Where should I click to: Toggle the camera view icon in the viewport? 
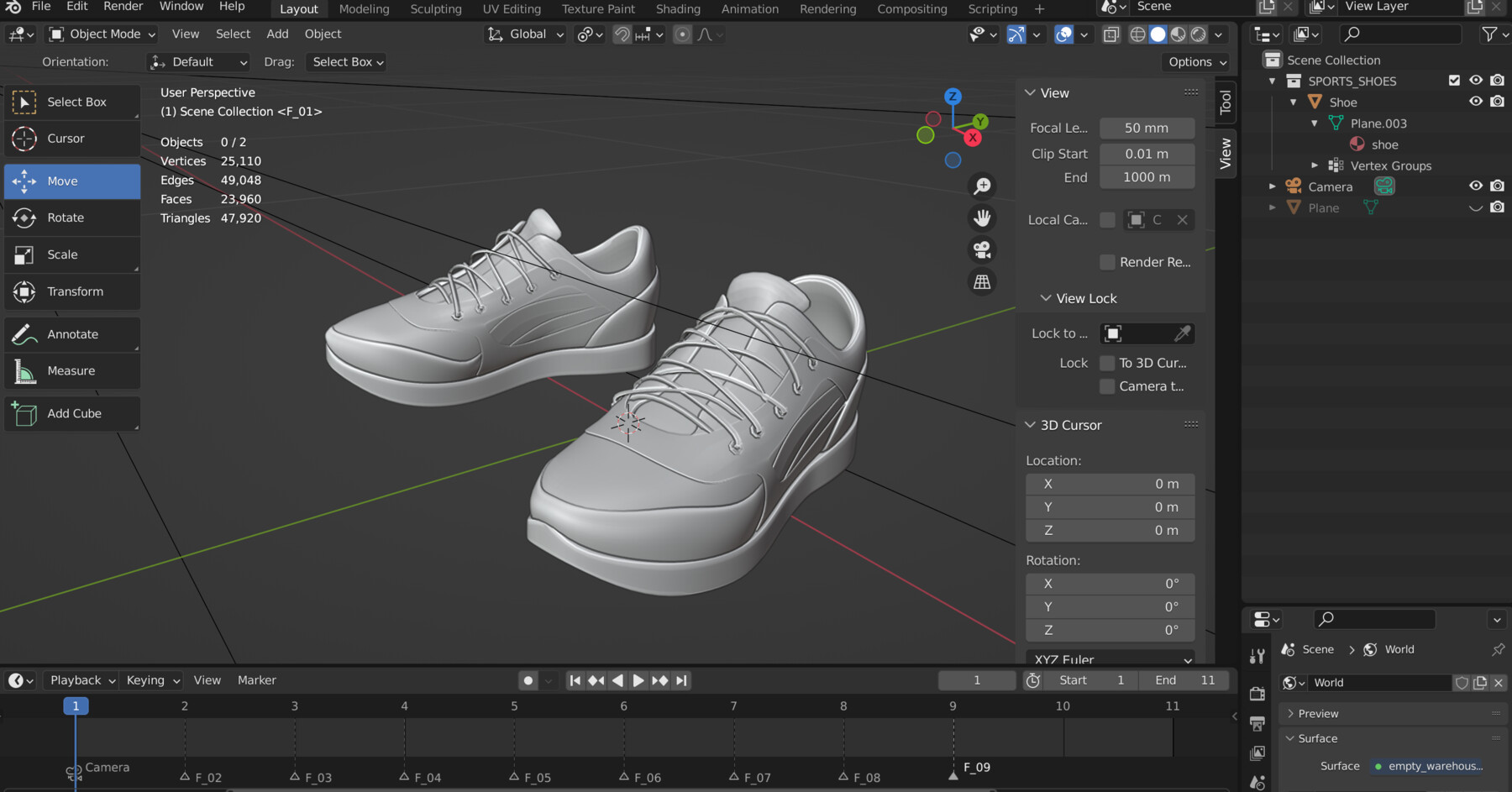[x=982, y=249]
